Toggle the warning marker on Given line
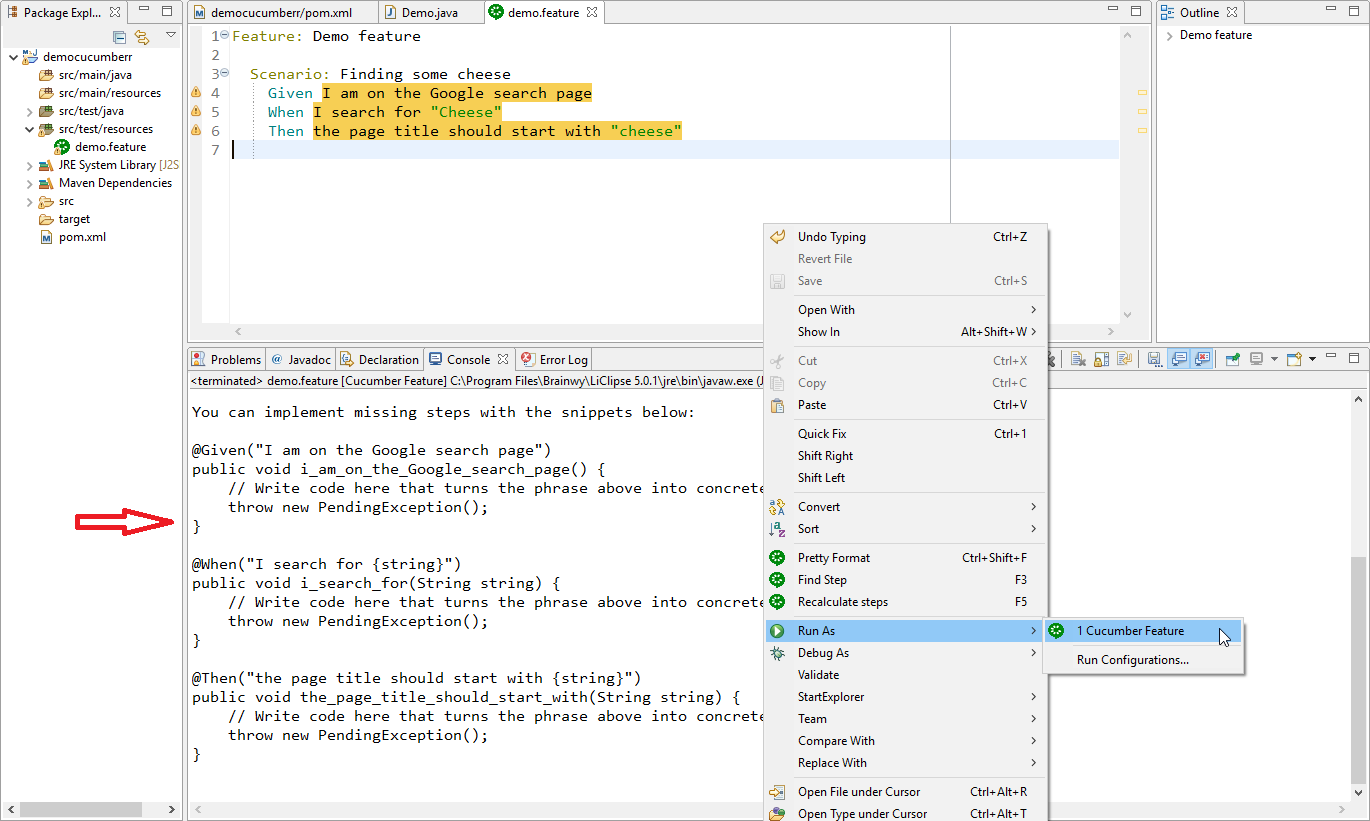The image size is (1370, 821). (x=197, y=92)
